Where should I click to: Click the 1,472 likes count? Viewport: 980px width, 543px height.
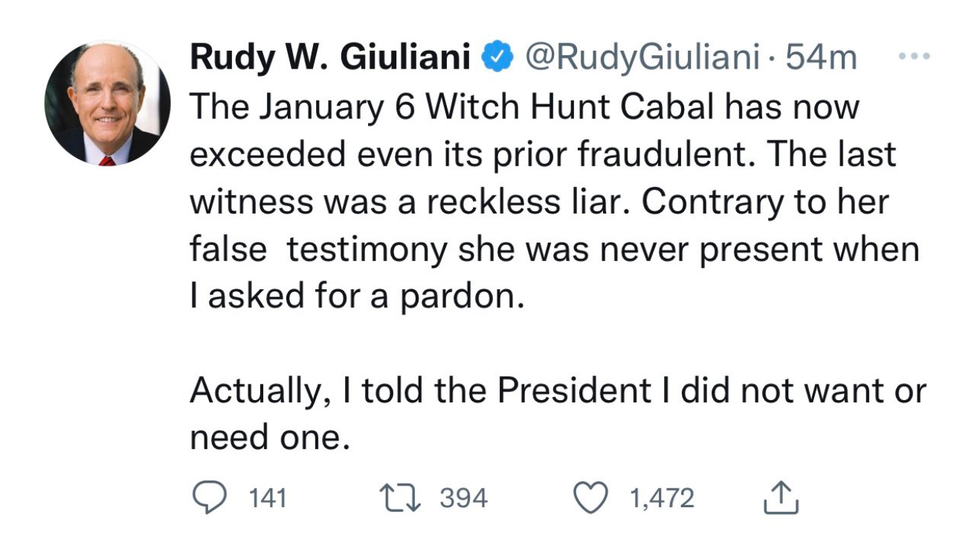coord(661,498)
